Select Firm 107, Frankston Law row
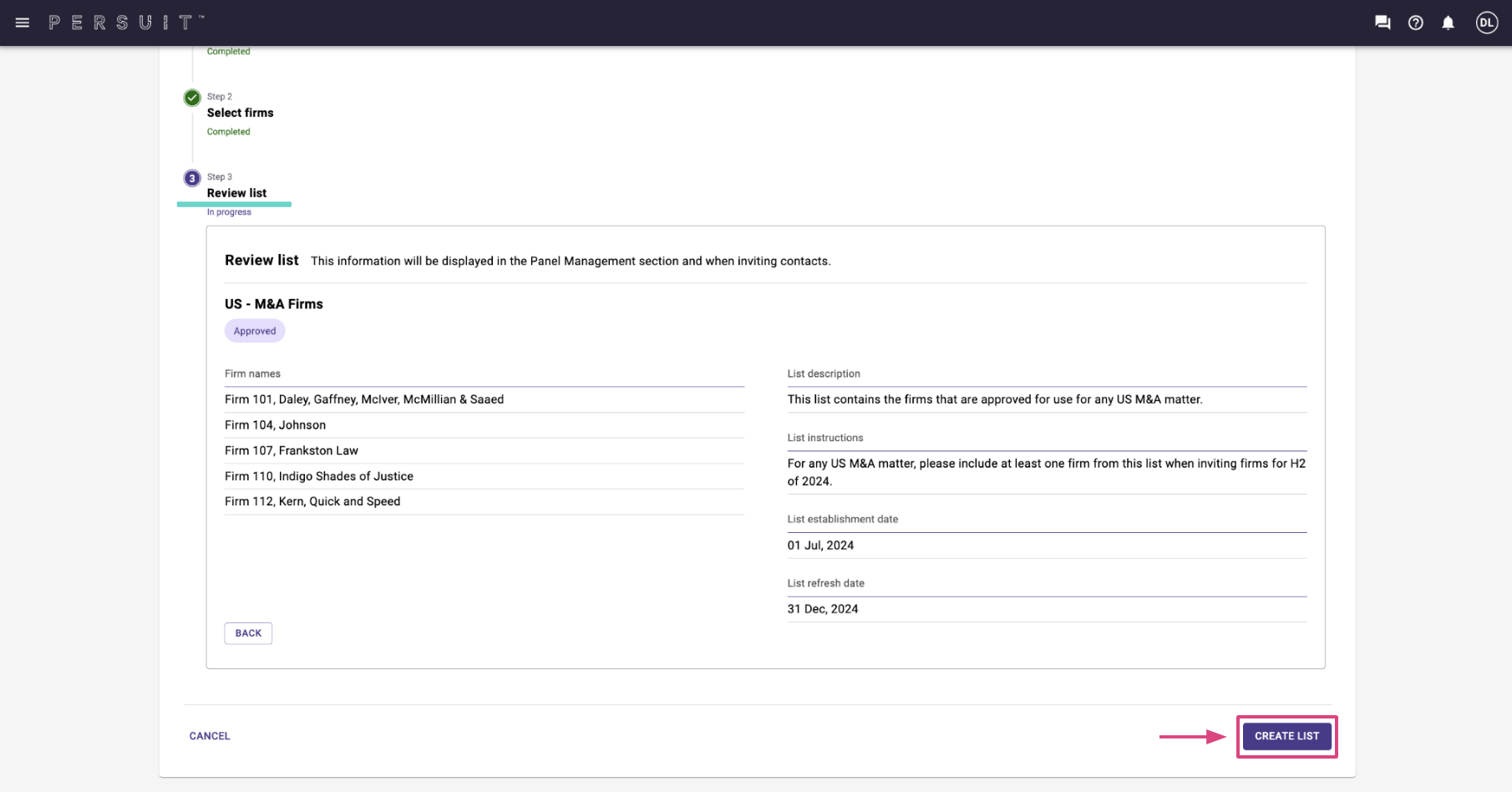The image size is (1512, 792). [291, 450]
